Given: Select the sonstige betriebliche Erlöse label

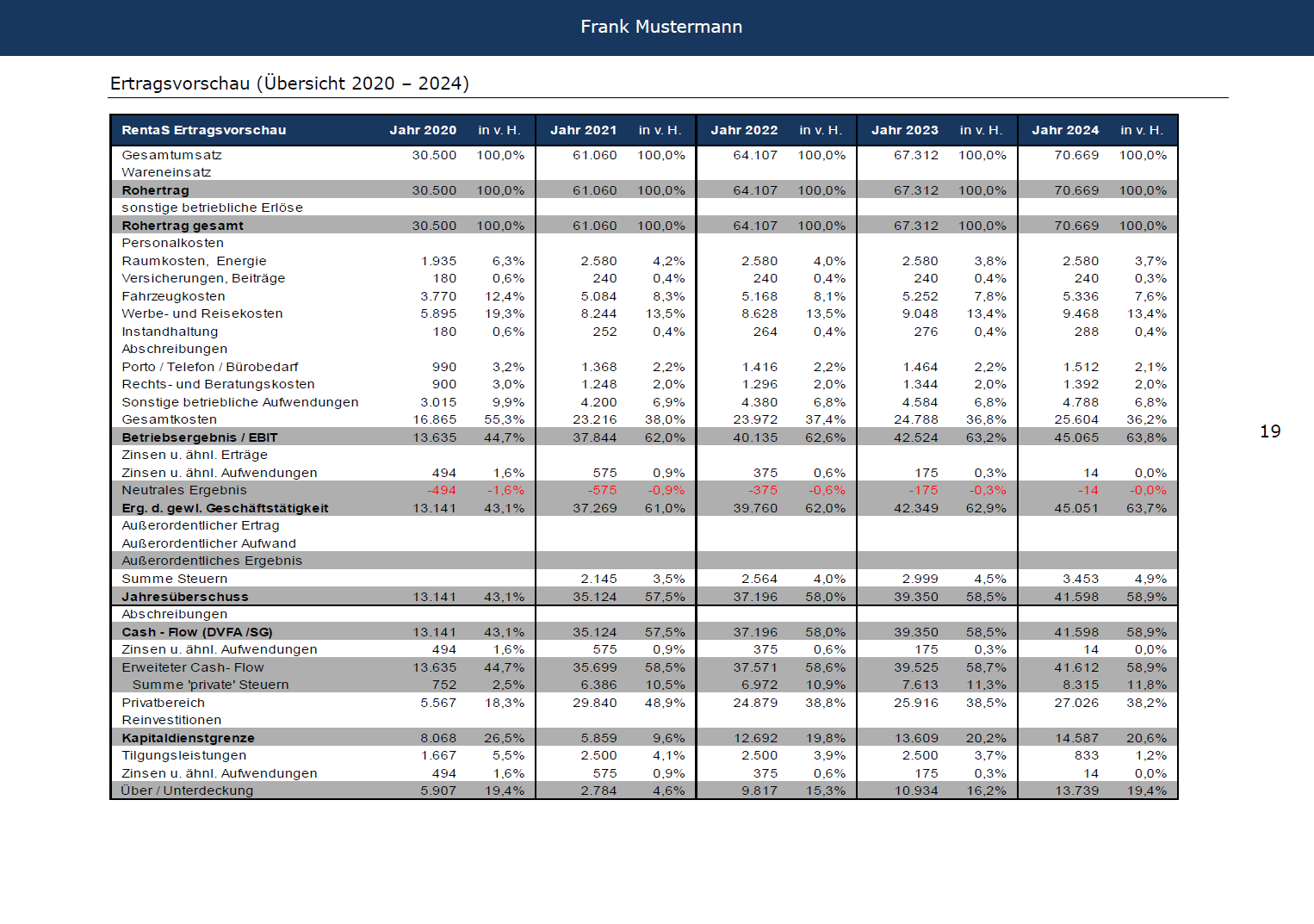Looking at the screenshot, I should coord(212,208).
